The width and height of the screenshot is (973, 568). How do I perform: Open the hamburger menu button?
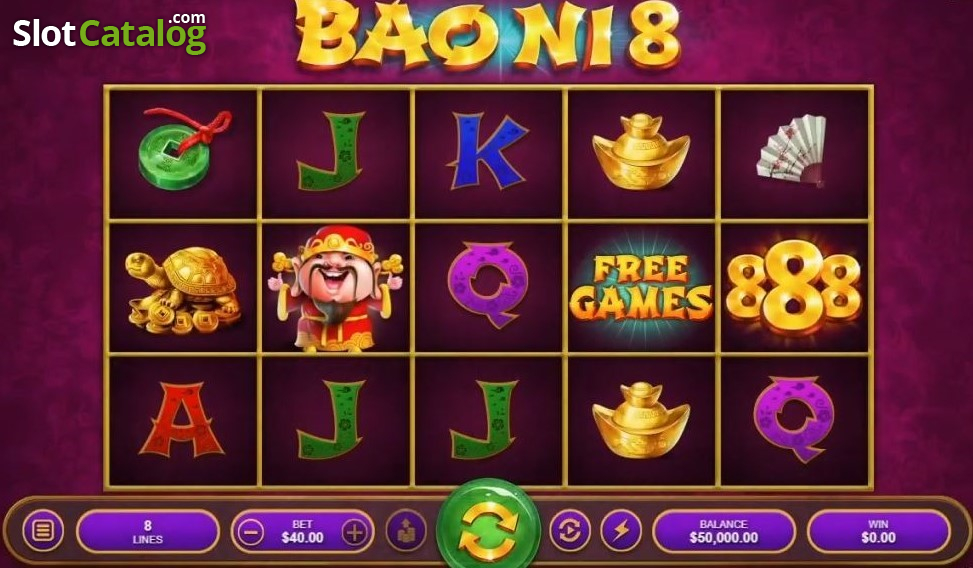tap(43, 531)
